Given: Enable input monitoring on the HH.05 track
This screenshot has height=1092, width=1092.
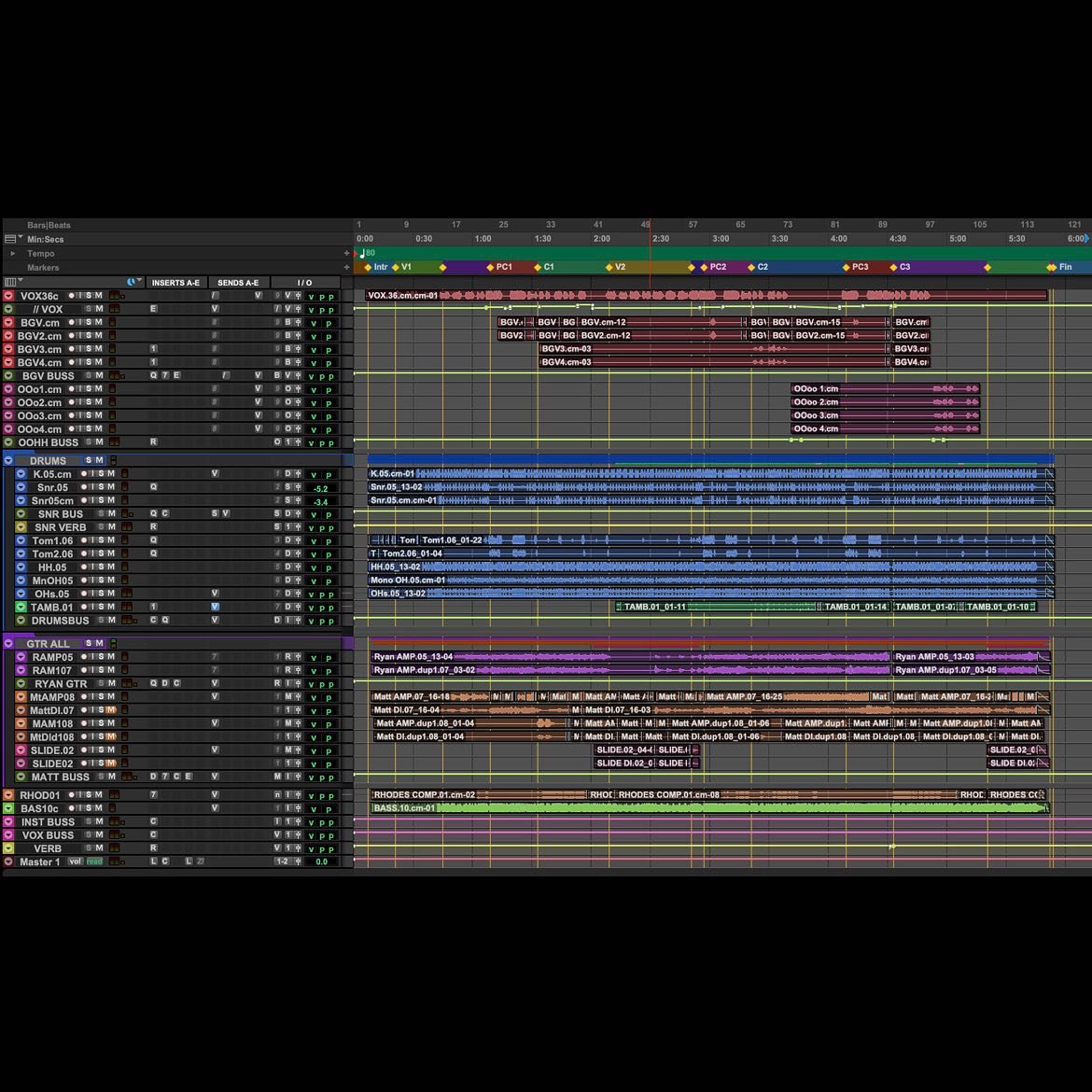Looking at the screenshot, I should 91,567.
